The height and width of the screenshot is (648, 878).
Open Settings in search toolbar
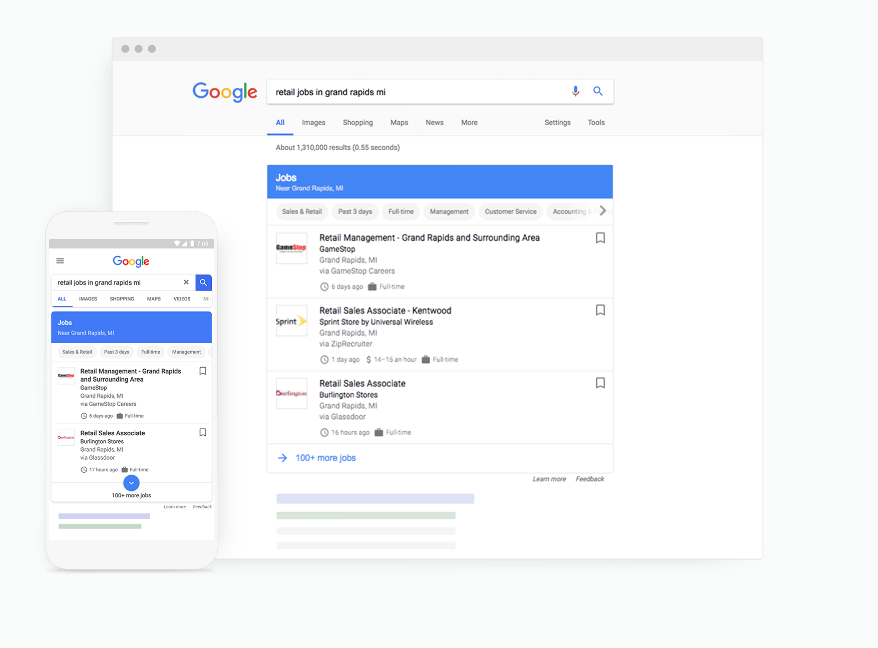[x=558, y=123]
